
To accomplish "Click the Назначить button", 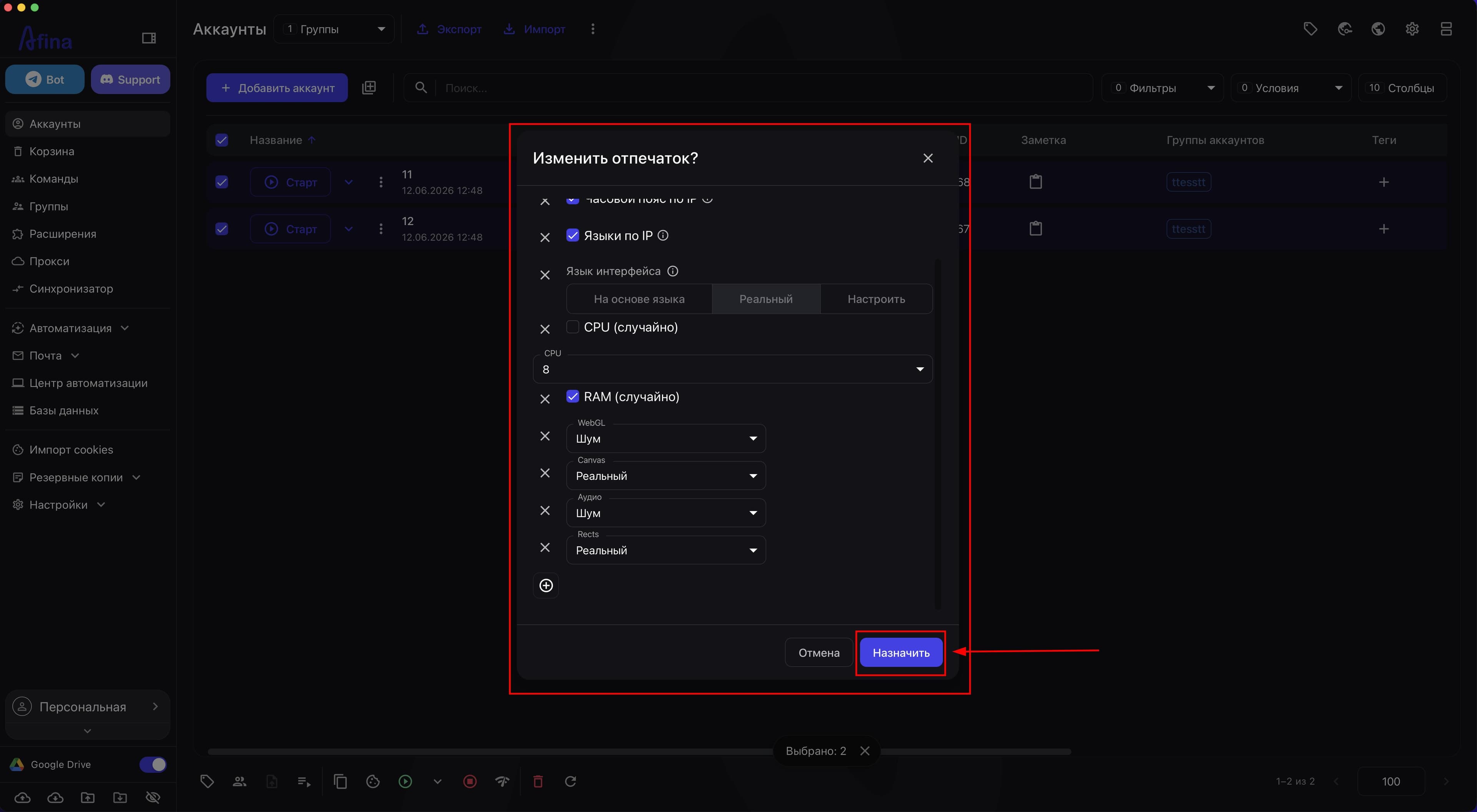I will (901, 653).
